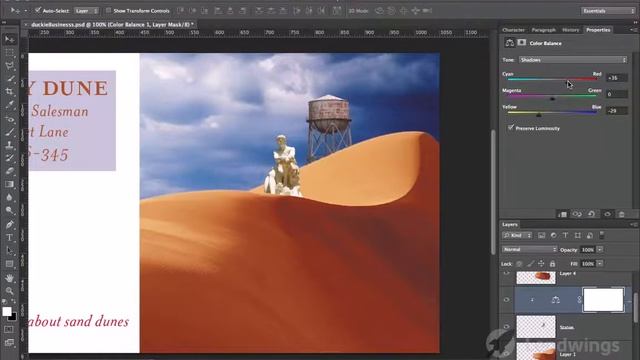This screenshot has height=360, width=640.
Task: Toggle Quick Mask mode icon
Action: coord(9,329)
